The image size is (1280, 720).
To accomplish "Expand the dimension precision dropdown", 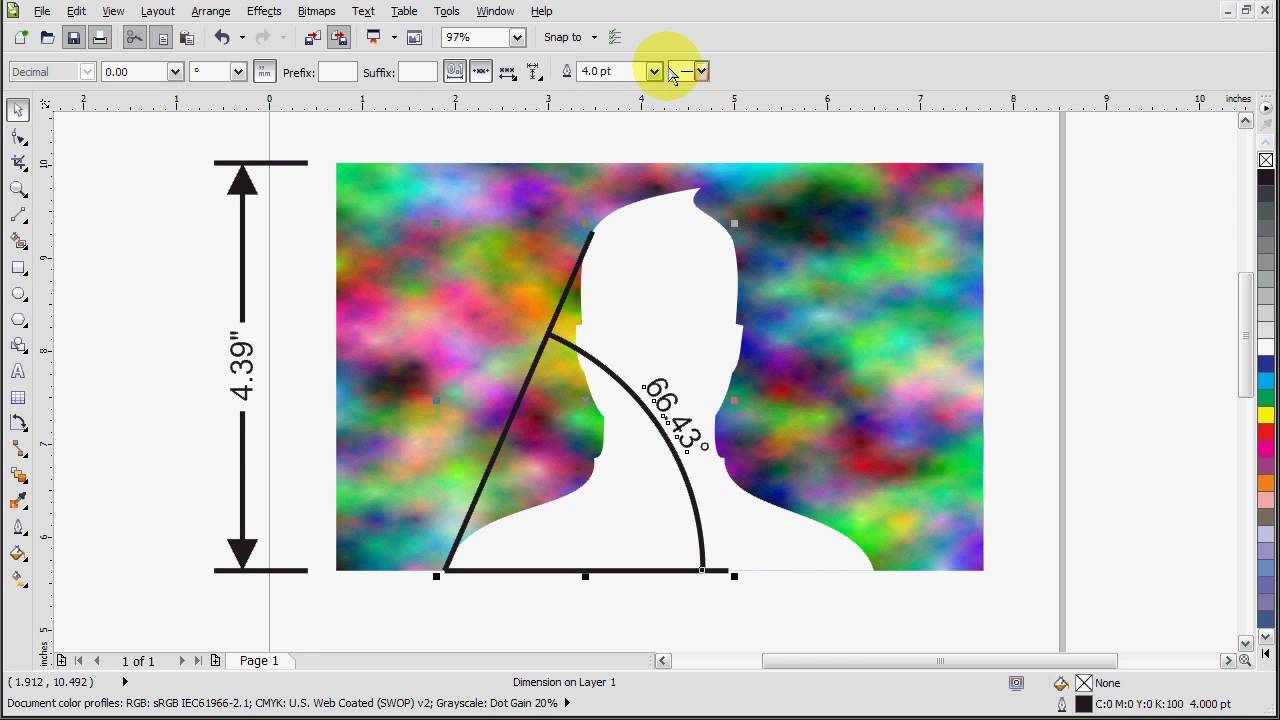I will (x=175, y=71).
